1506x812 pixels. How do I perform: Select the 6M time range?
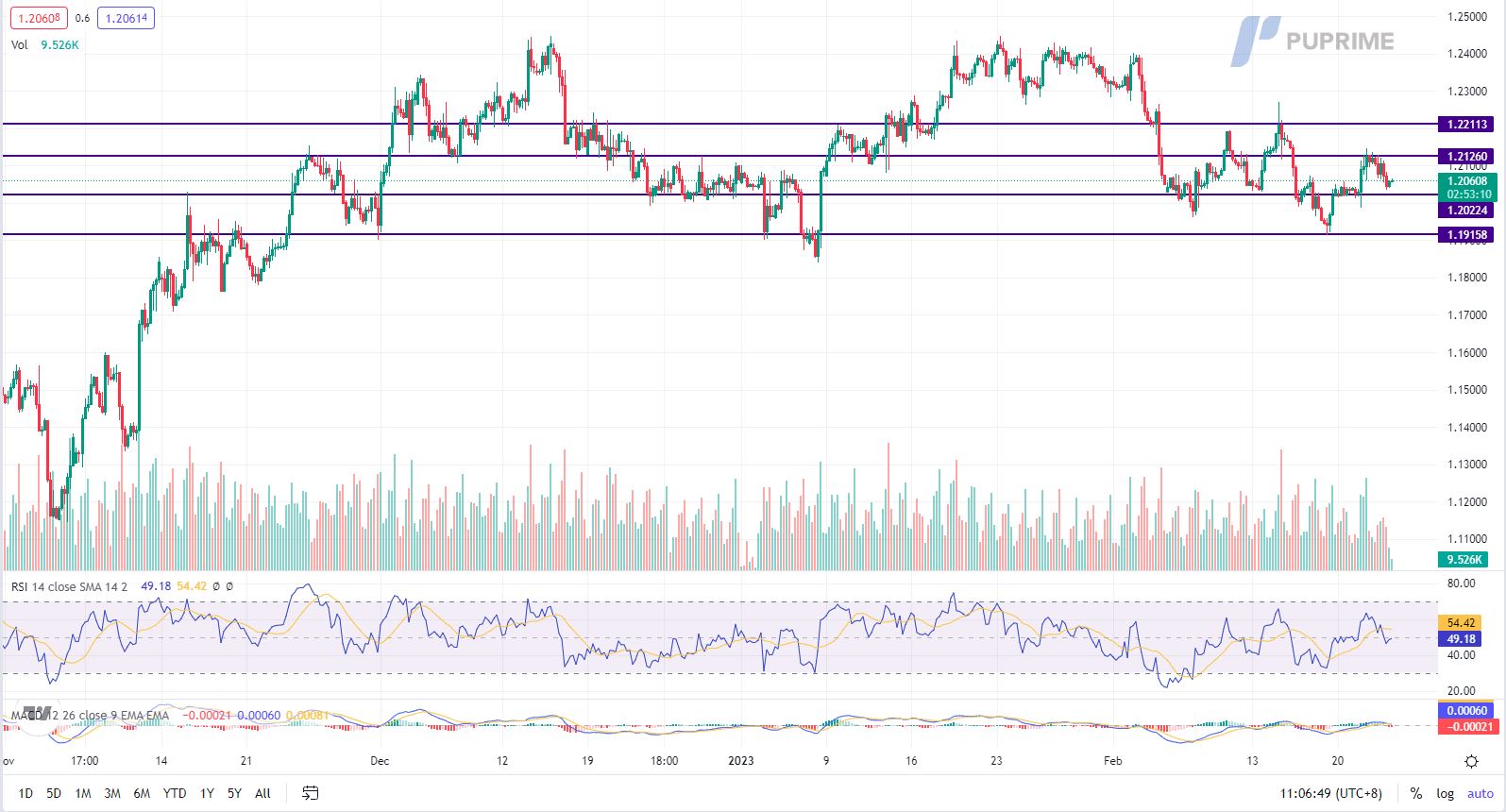(142, 793)
